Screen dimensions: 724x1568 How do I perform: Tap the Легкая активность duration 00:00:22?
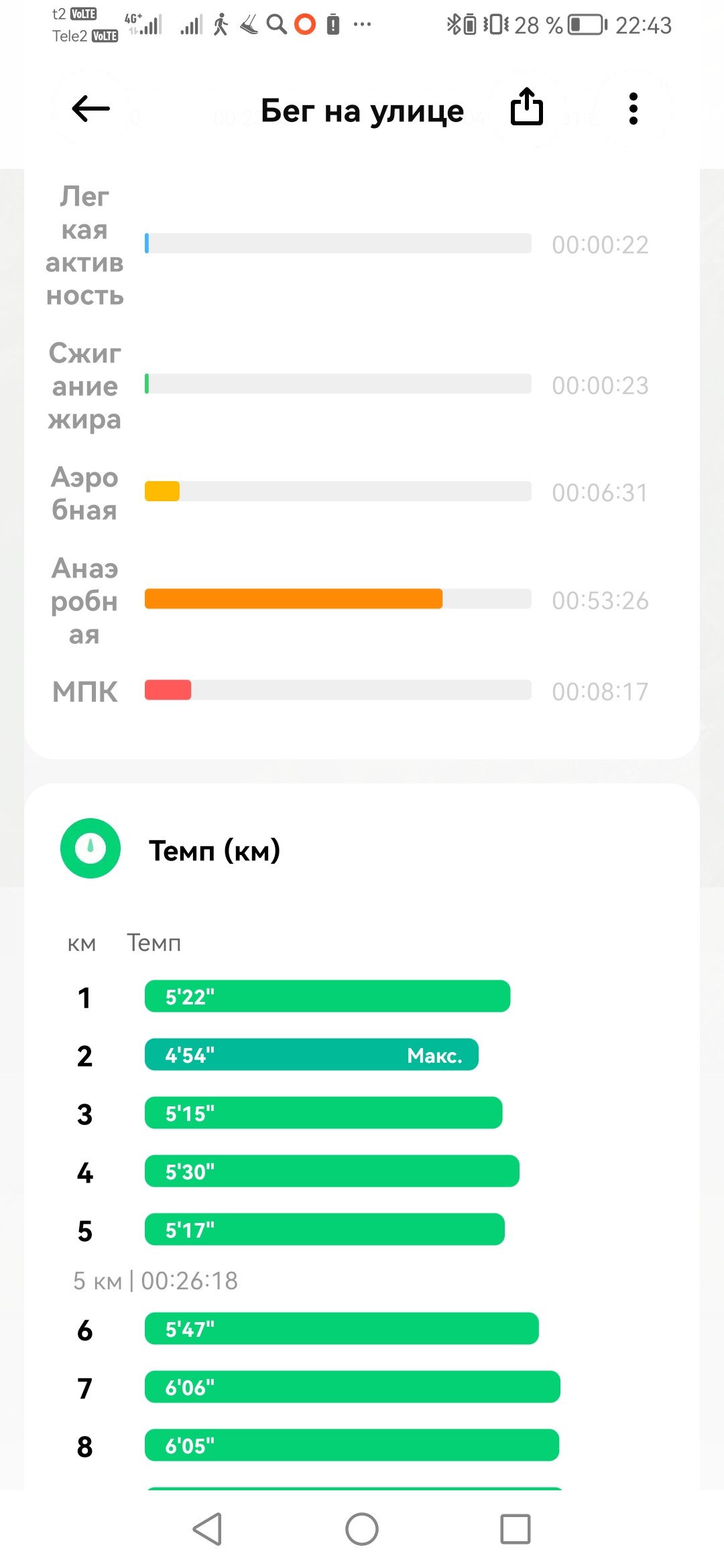(600, 245)
